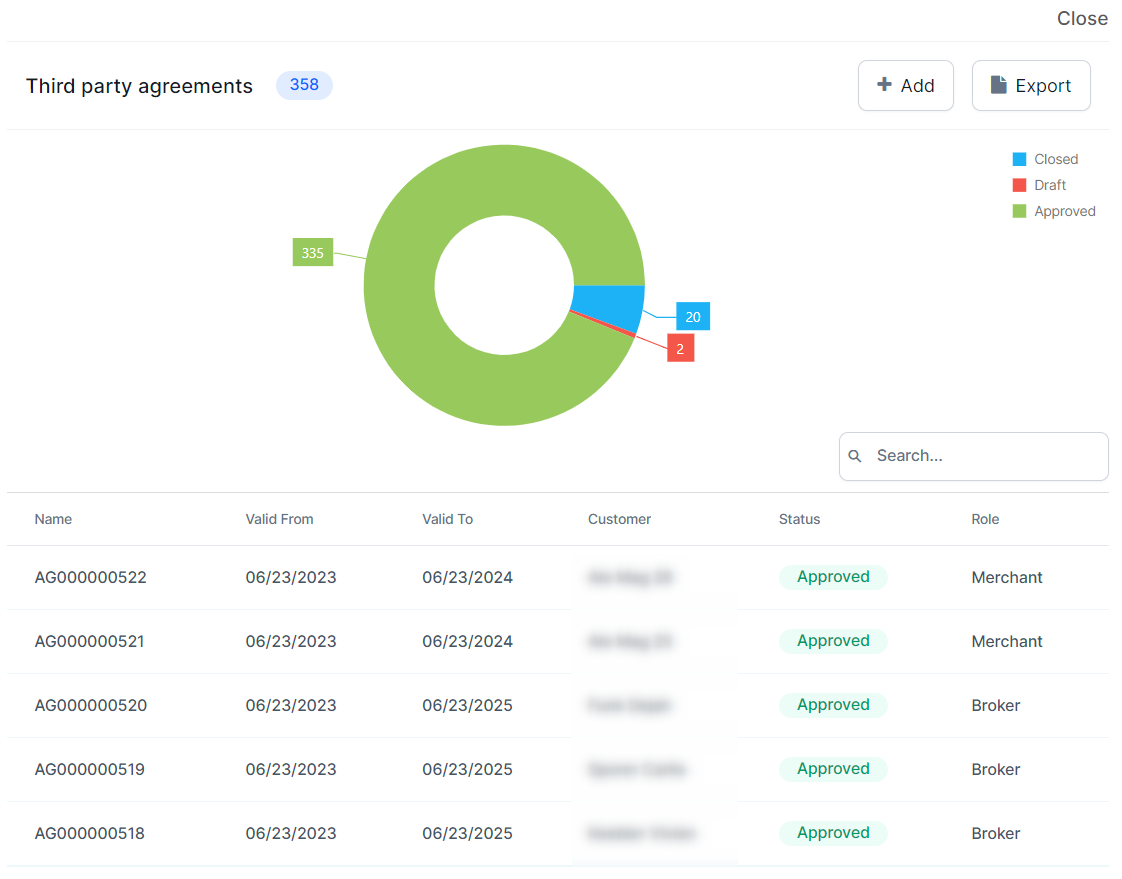This screenshot has width=1122, height=879.
Task: Click the green 335 chart label
Action: (x=313, y=253)
